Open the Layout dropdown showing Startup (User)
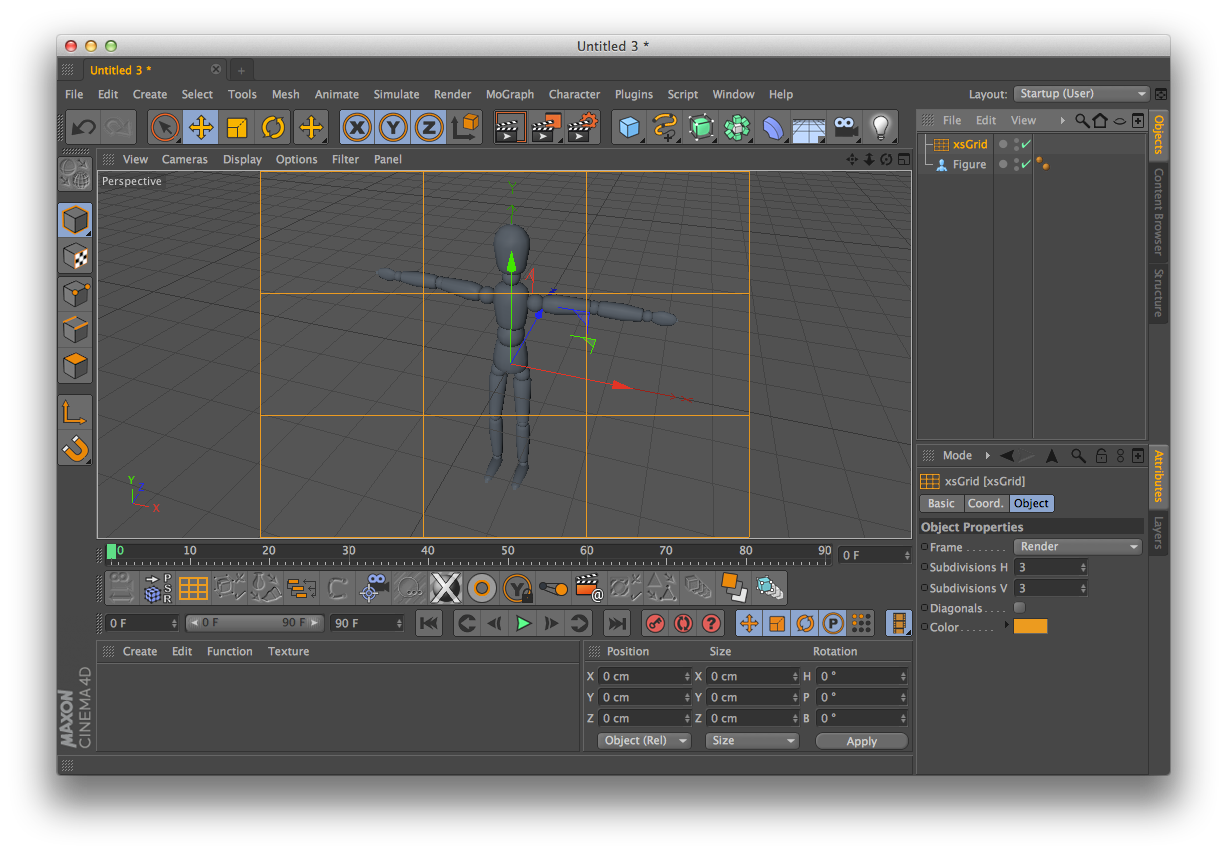Screen dimensions: 1227x854 1081,93
